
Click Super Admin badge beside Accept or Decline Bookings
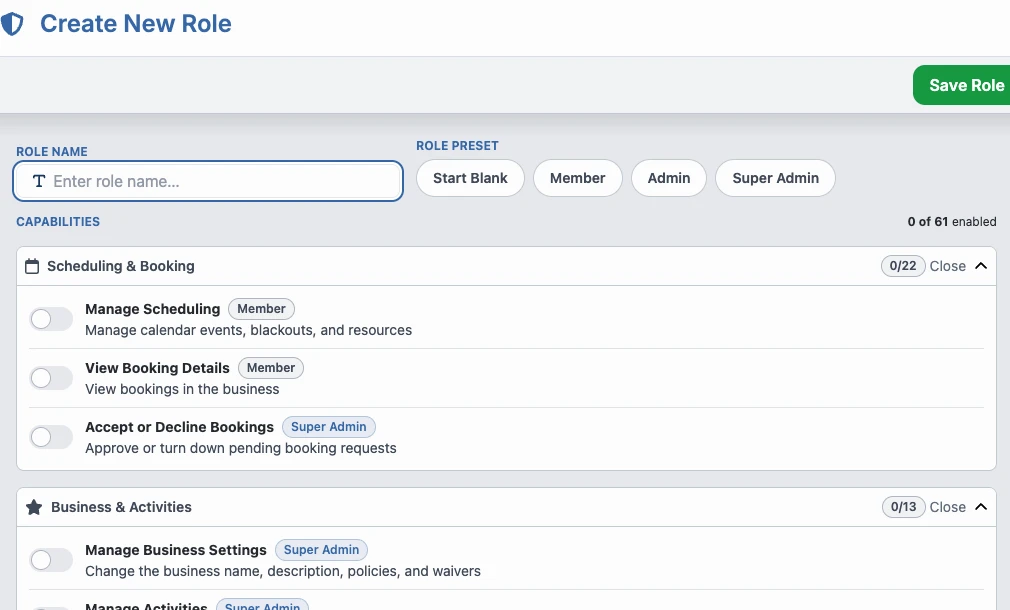click(329, 427)
